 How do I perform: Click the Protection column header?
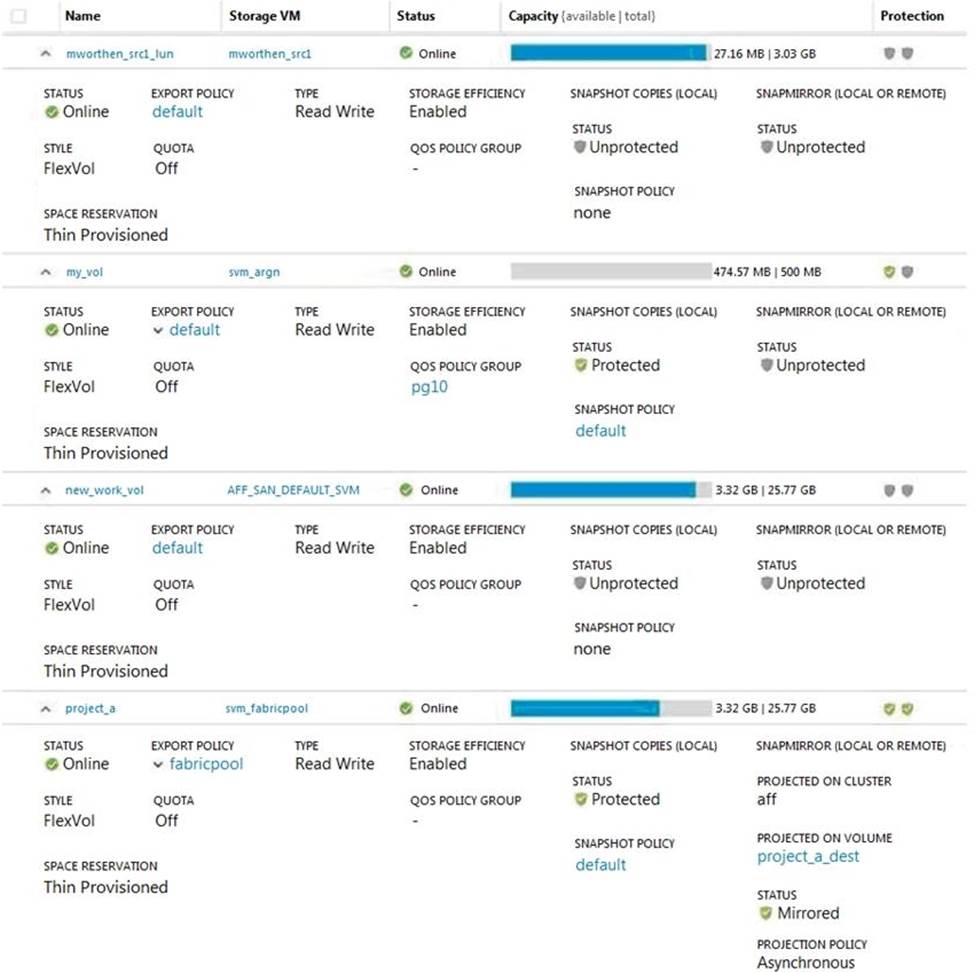pos(911,16)
